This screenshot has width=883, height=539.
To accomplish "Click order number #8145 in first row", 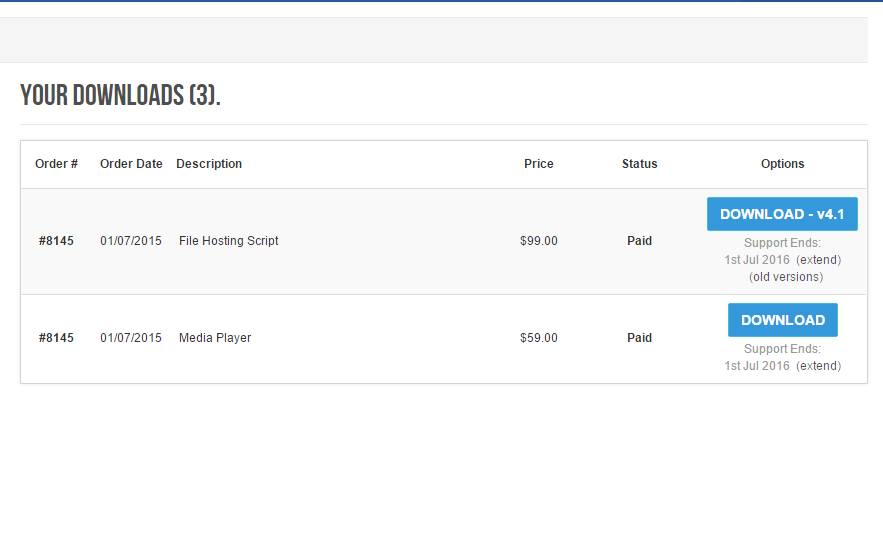I will coord(56,241).
